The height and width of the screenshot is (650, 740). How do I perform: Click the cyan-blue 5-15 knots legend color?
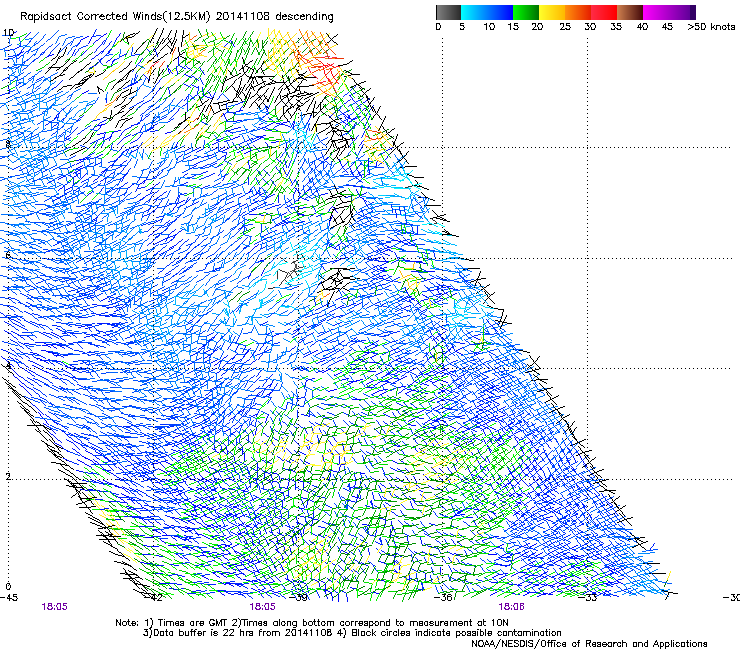click(487, 12)
